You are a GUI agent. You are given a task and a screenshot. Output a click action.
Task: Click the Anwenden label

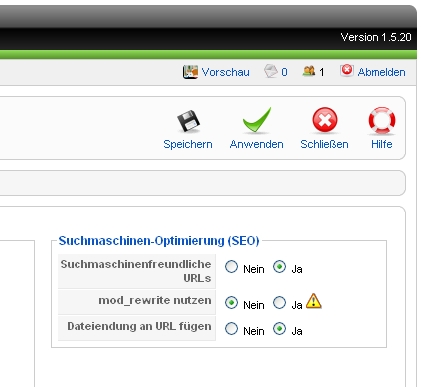257,144
